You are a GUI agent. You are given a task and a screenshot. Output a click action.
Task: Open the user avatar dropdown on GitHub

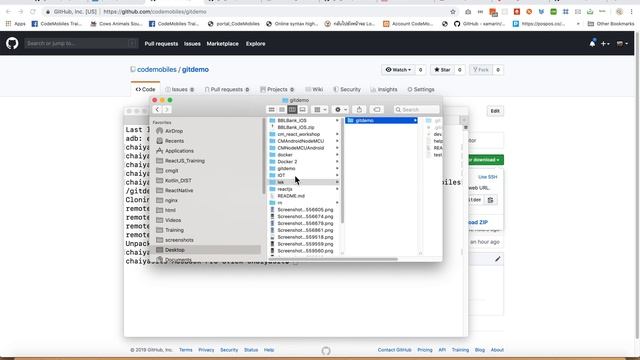622,44
